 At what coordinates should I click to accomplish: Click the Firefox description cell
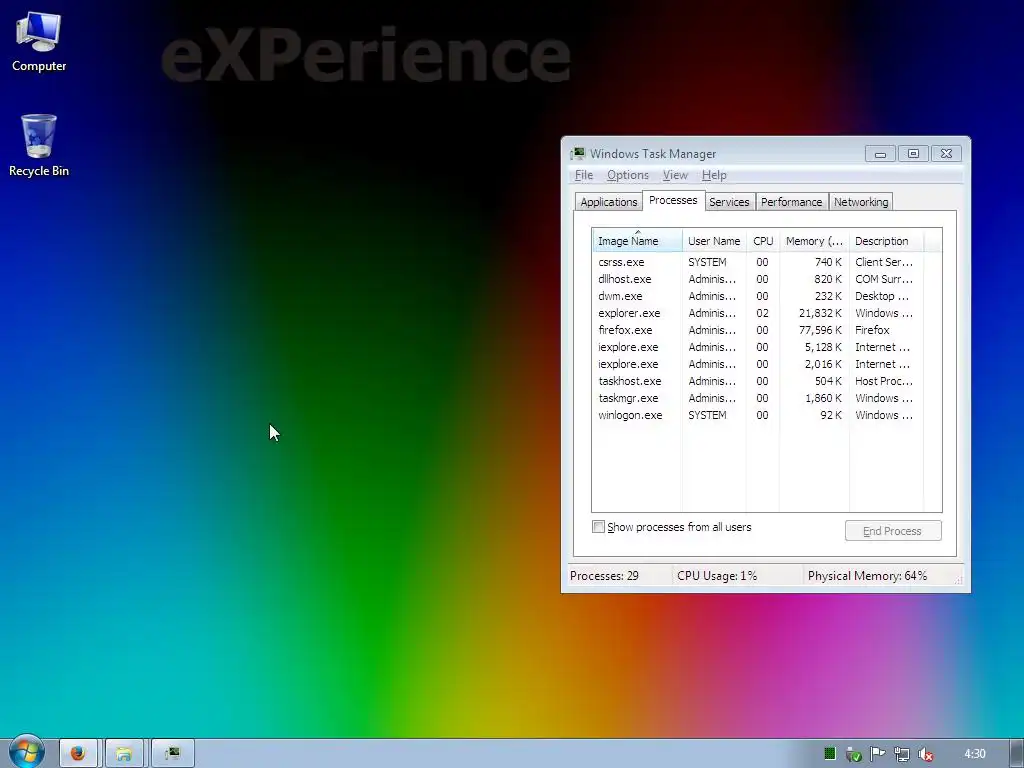pos(872,330)
